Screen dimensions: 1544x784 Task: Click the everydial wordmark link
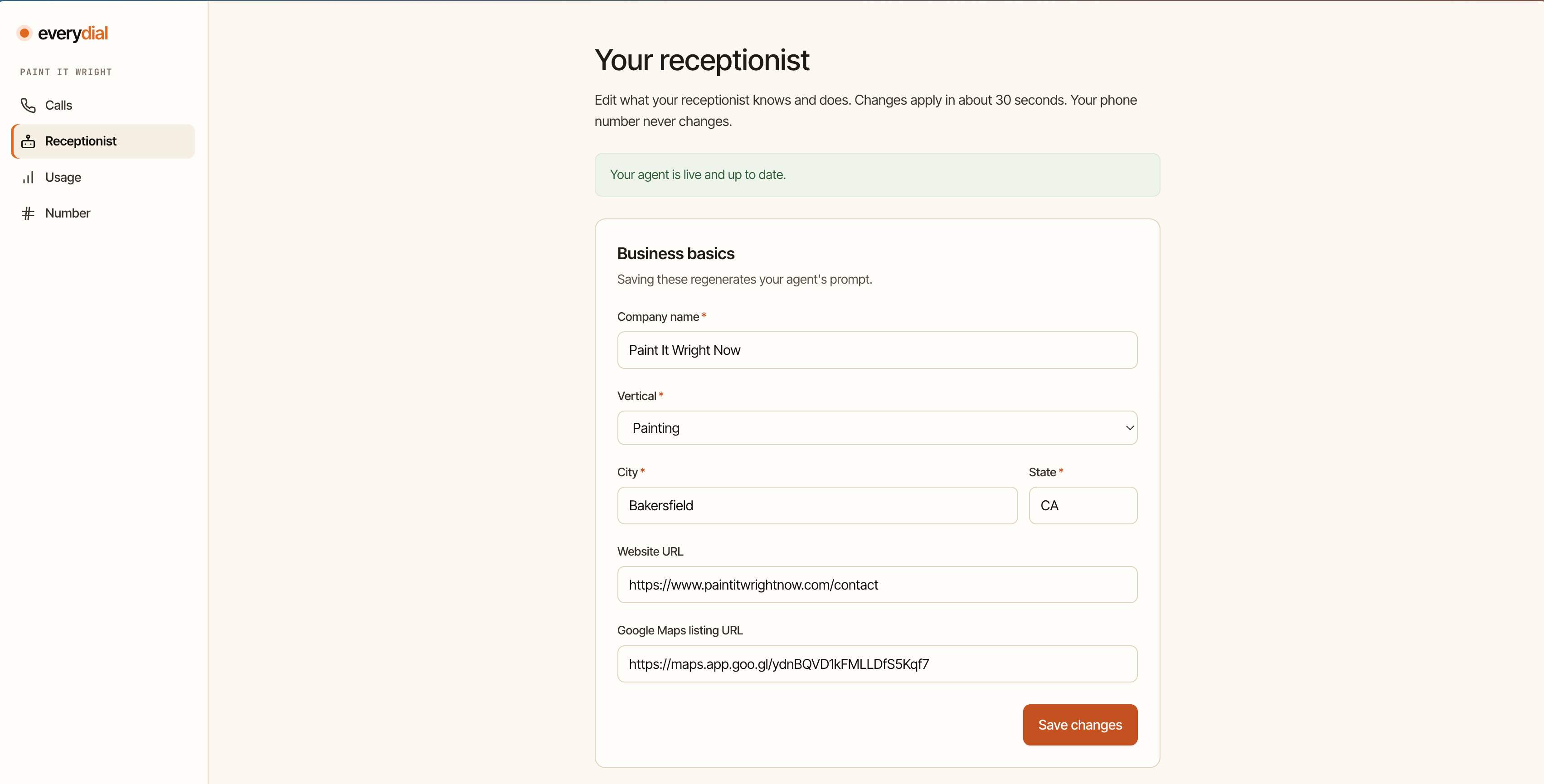pos(73,34)
